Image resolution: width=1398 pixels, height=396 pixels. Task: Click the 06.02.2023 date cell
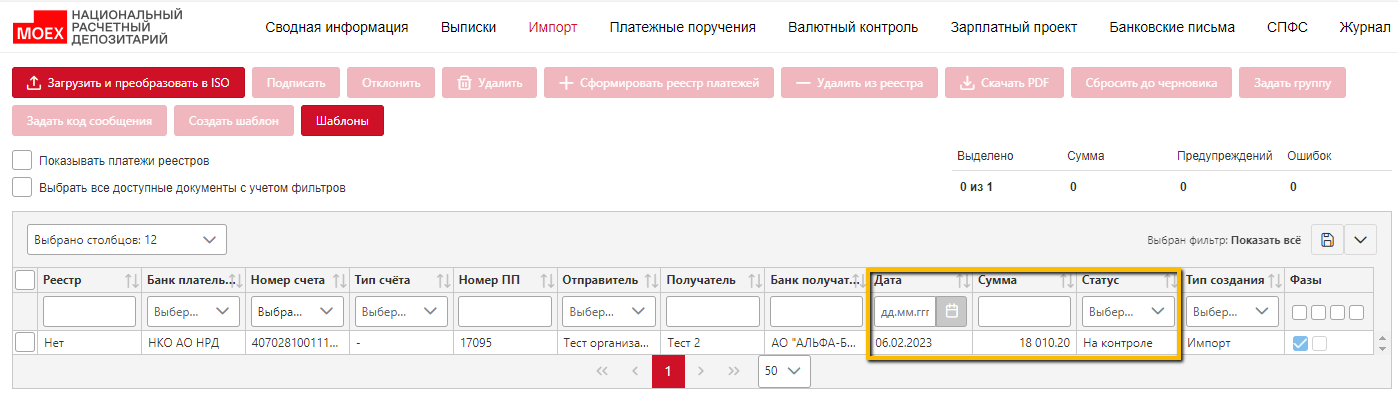click(x=921, y=343)
